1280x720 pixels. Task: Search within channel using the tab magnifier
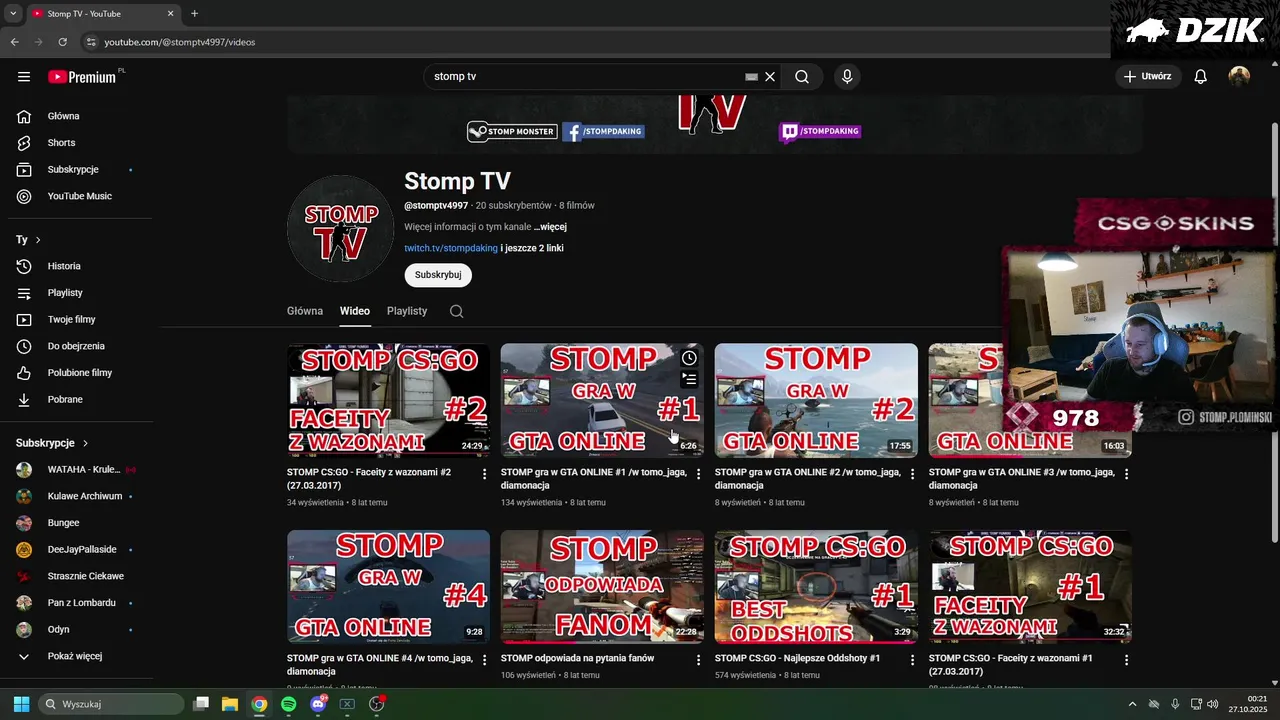(x=456, y=311)
